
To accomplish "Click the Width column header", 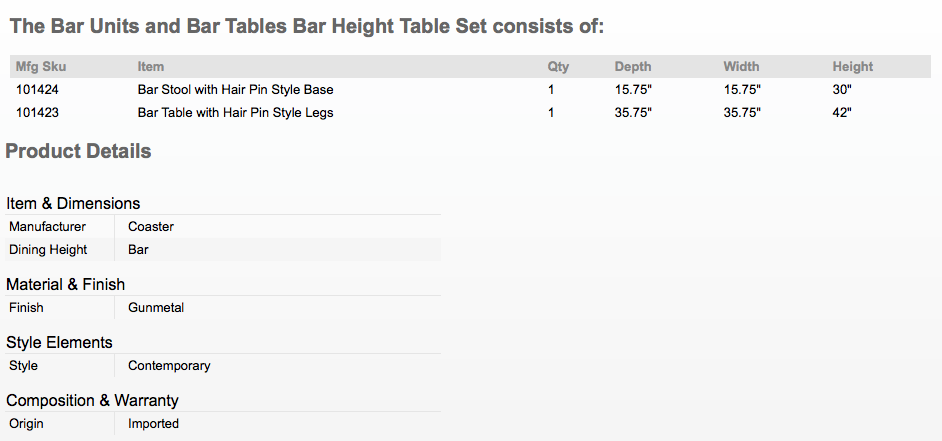I will tap(741, 67).
